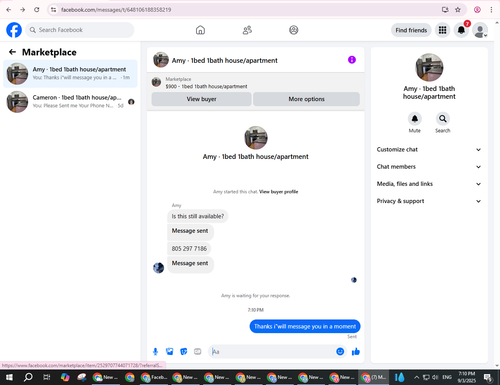Click the browser back button
The width and height of the screenshot is (500, 385).
coord(9,10)
